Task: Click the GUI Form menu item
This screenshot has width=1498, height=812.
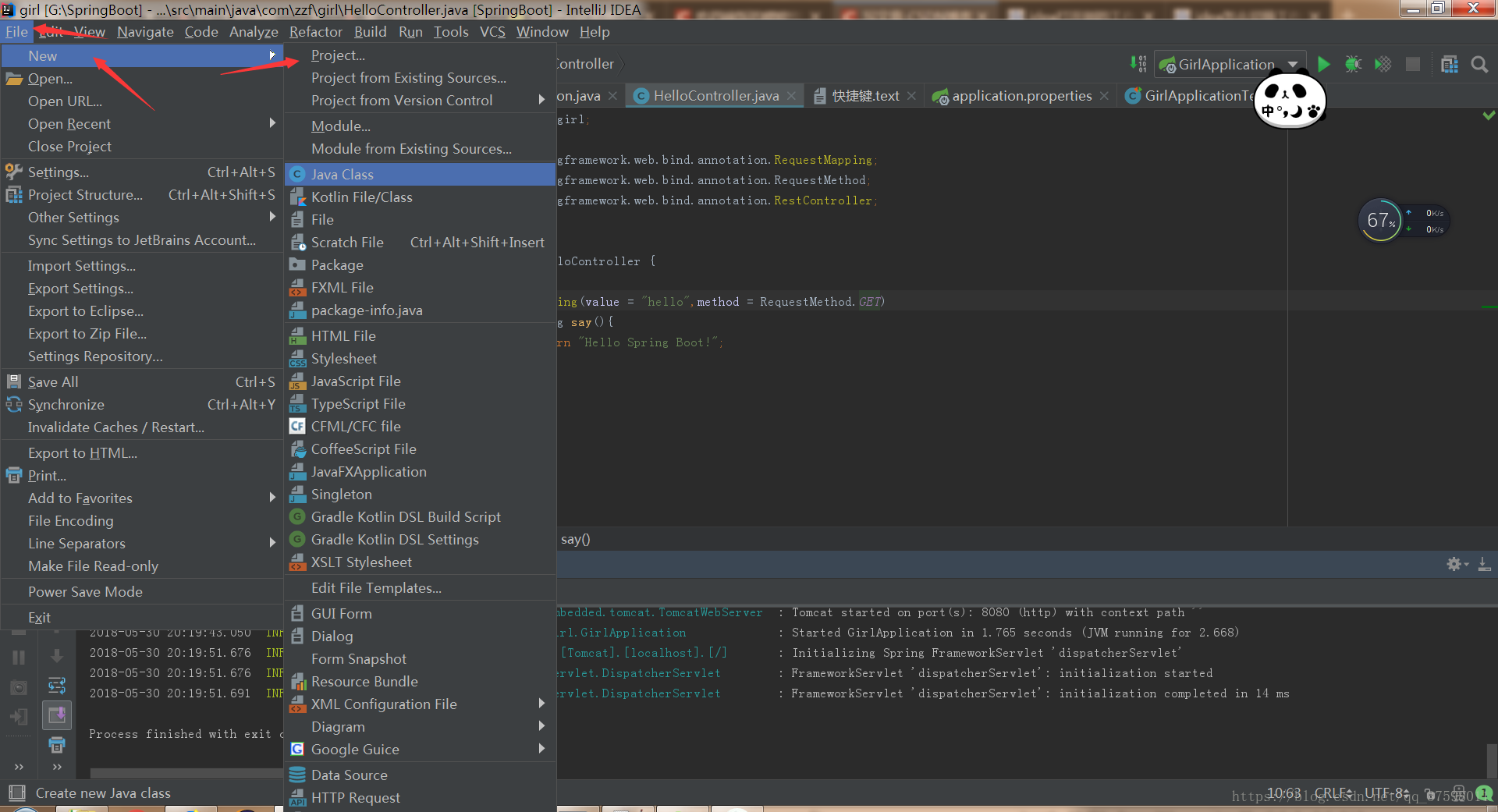Action: (420, 614)
